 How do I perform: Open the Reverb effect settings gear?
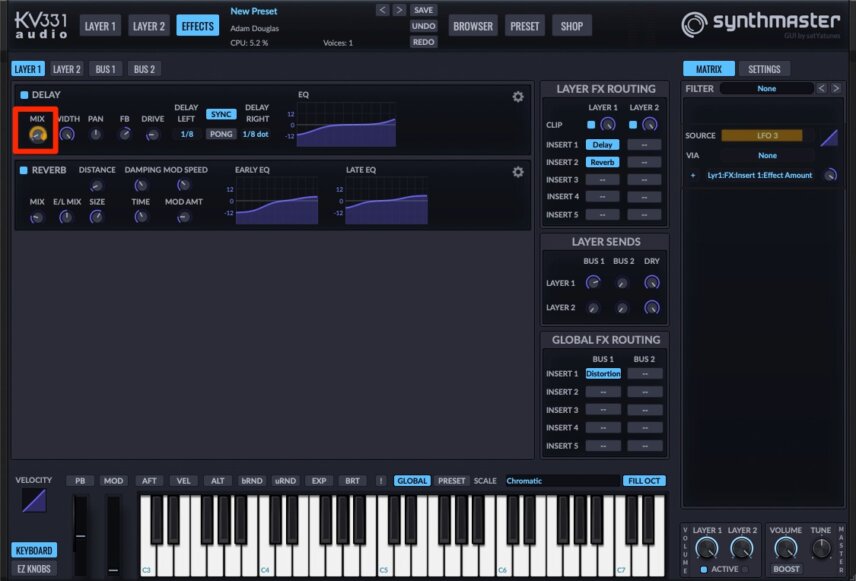click(518, 172)
